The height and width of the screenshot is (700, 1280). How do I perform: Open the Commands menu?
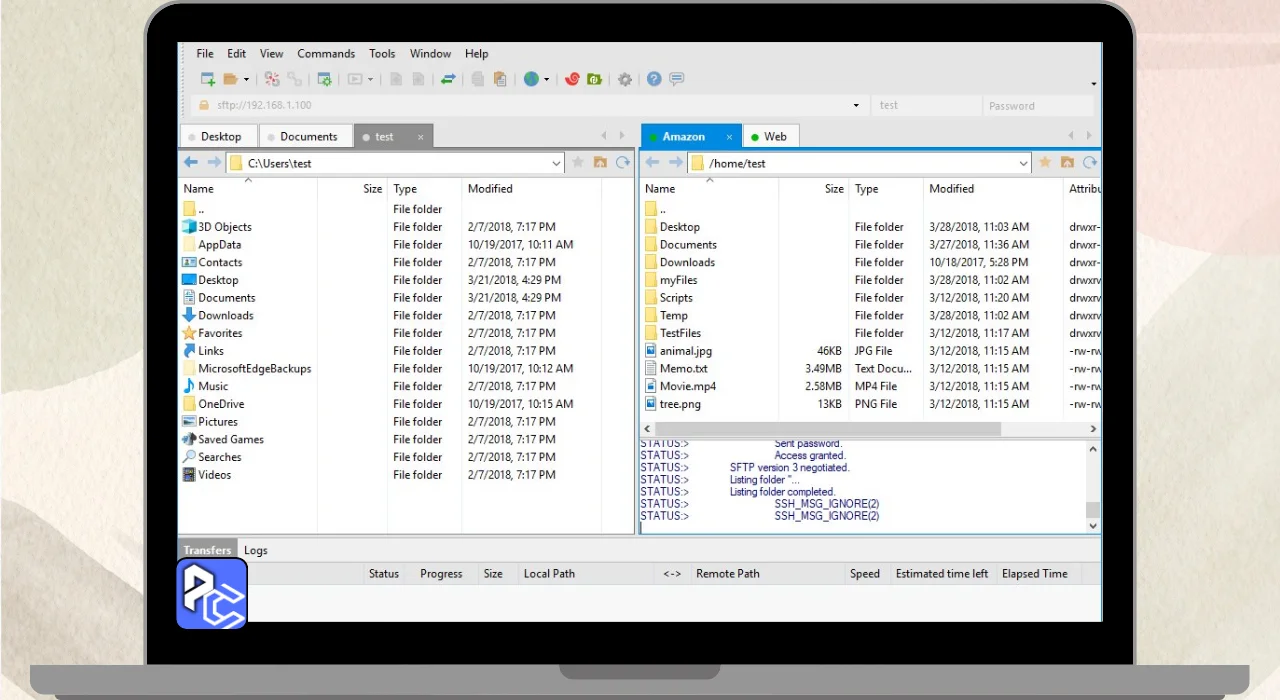point(326,53)
